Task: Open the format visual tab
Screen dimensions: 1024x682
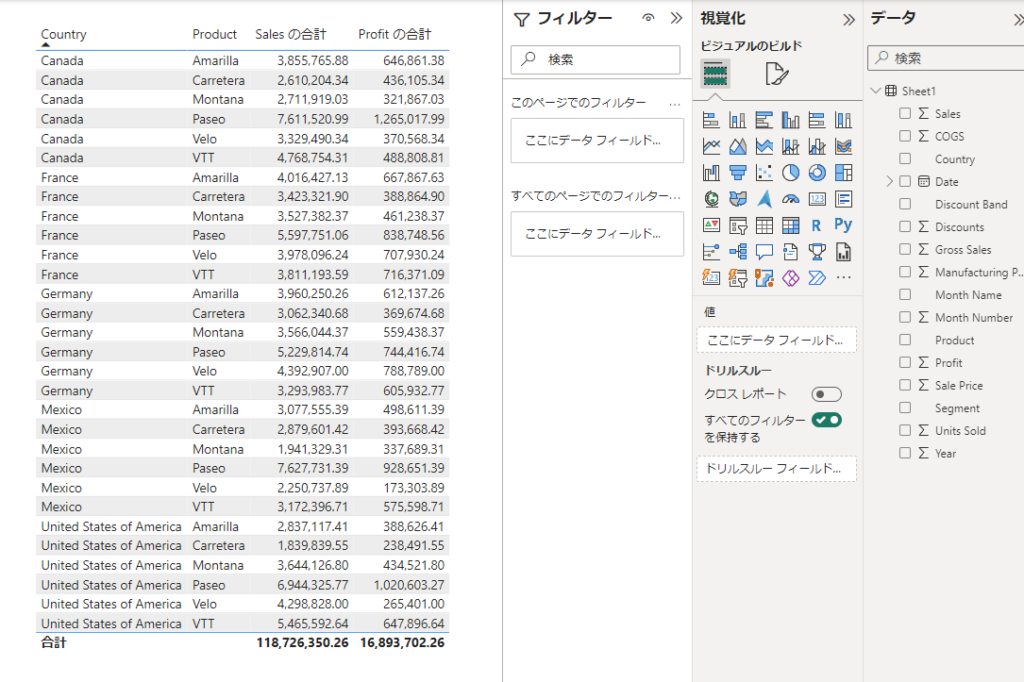Action: point(774,74)
